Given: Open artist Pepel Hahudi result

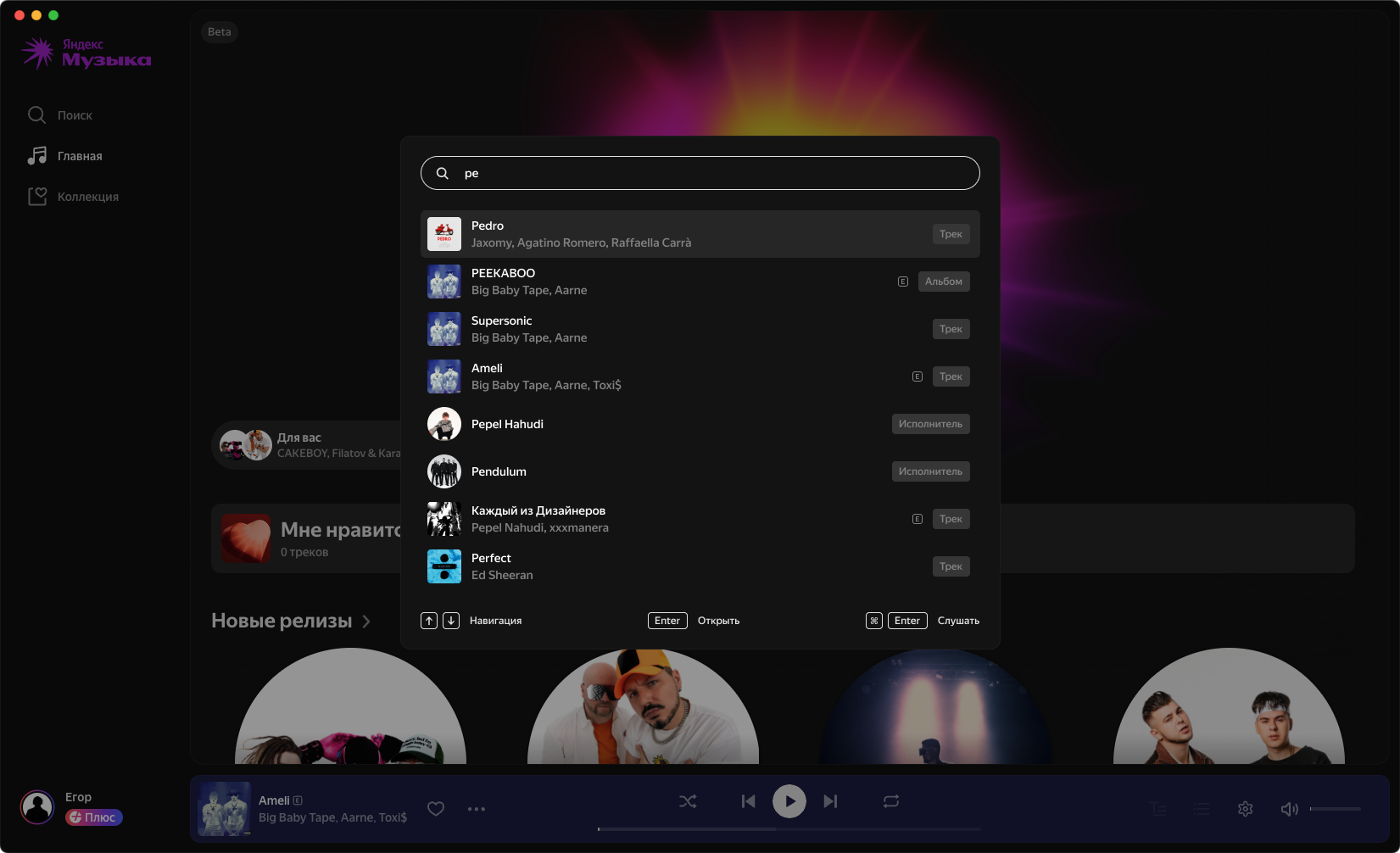Looking at the screenshot, I should (x=700, y=424).
